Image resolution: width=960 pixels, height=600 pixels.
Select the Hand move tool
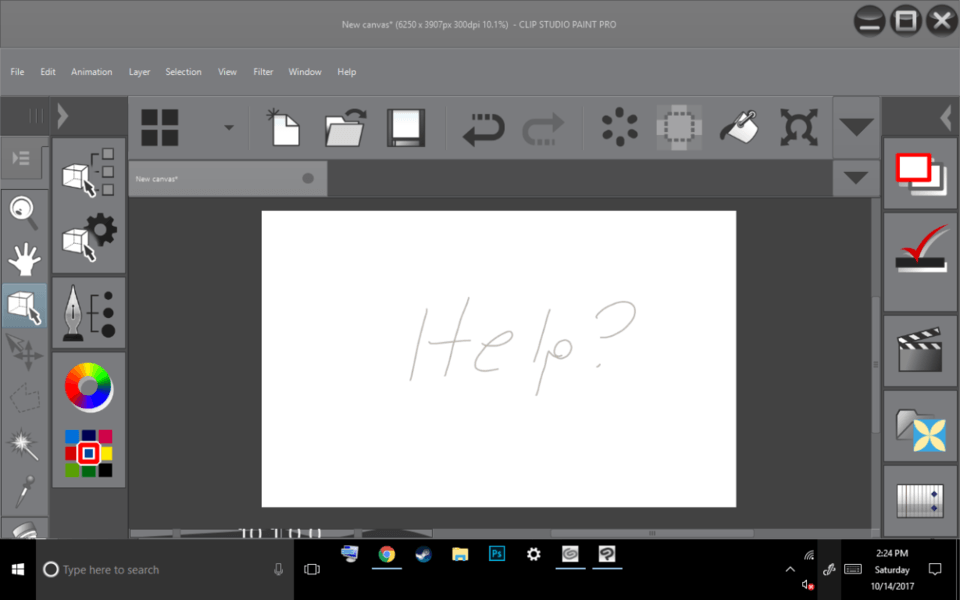[24, 260]
